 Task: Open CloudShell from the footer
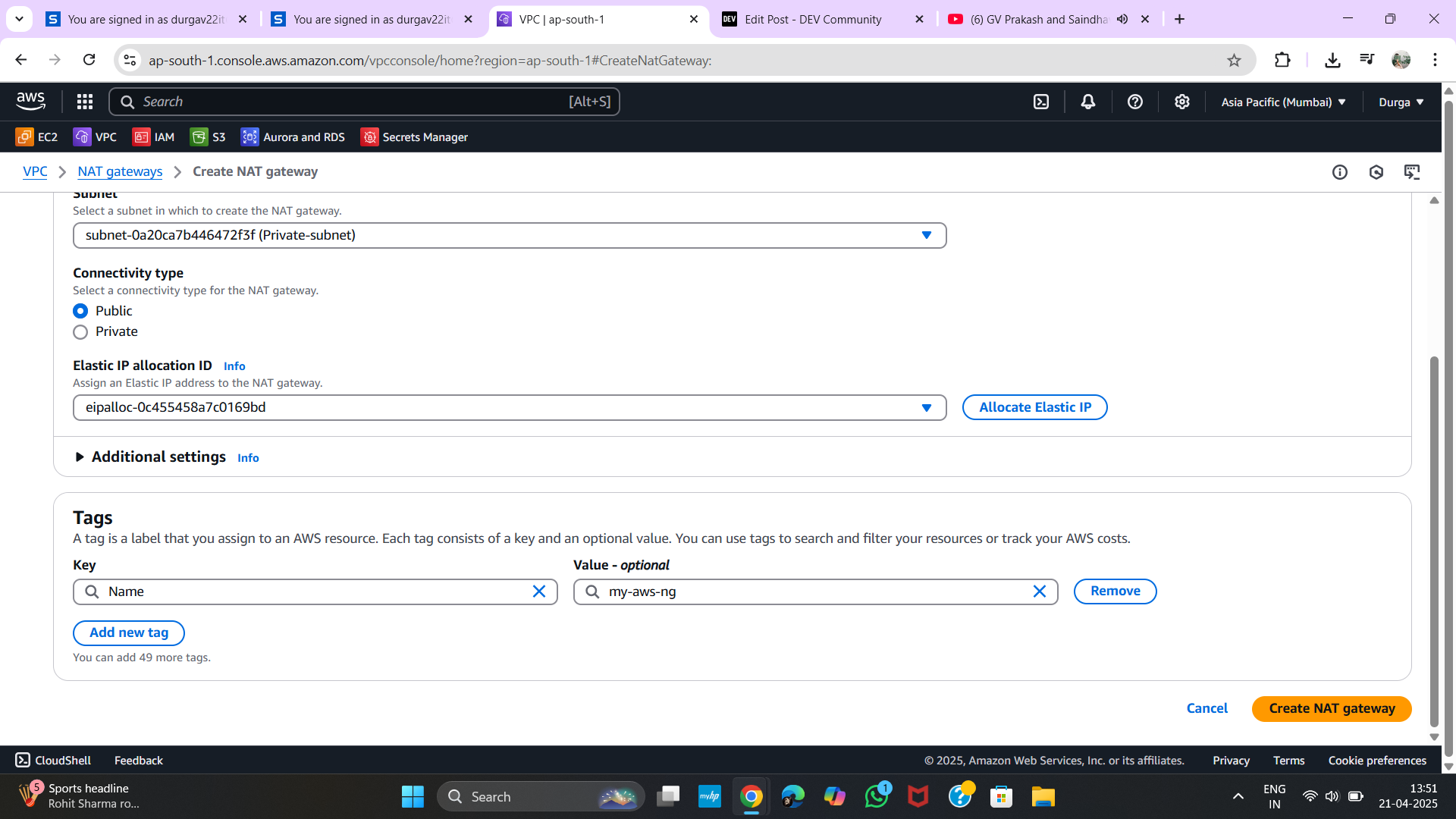coord(53,761)
